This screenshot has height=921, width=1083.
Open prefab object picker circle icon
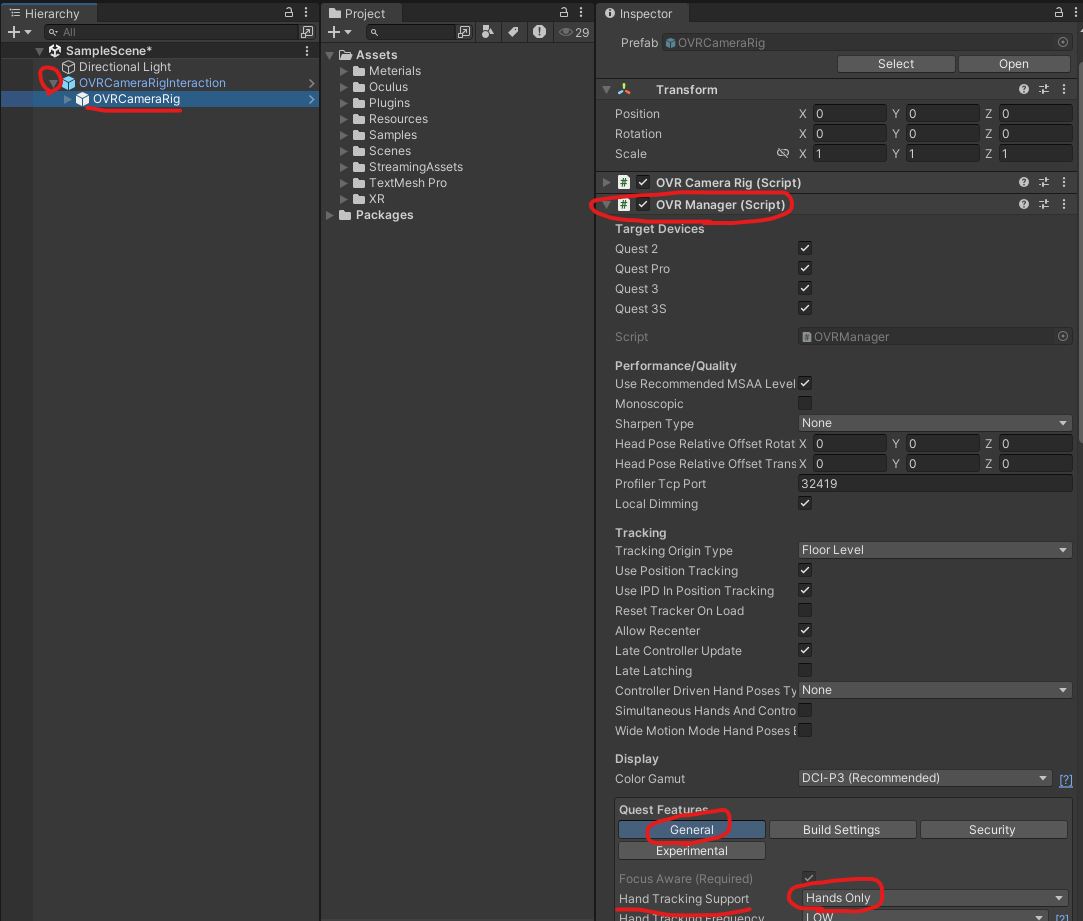coord(1063,42)
